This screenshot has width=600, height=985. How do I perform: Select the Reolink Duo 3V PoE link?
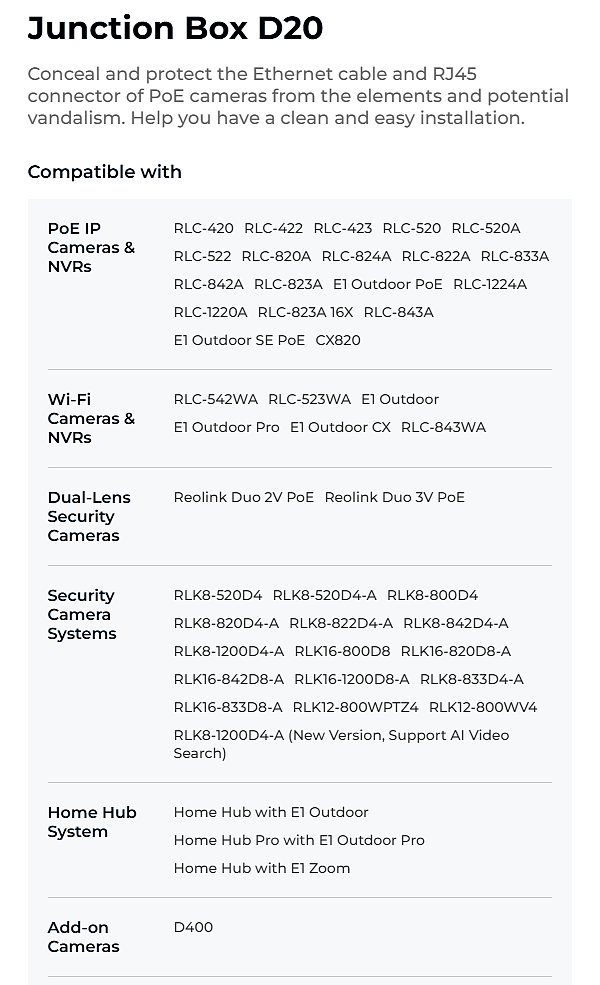(x=395, y=497)
